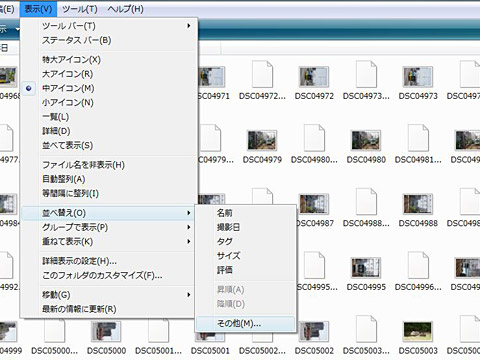Select DSC04972... blank file icon
This screenshot has width=480, height=360.
pyautogui.click(x=262, y=74)
